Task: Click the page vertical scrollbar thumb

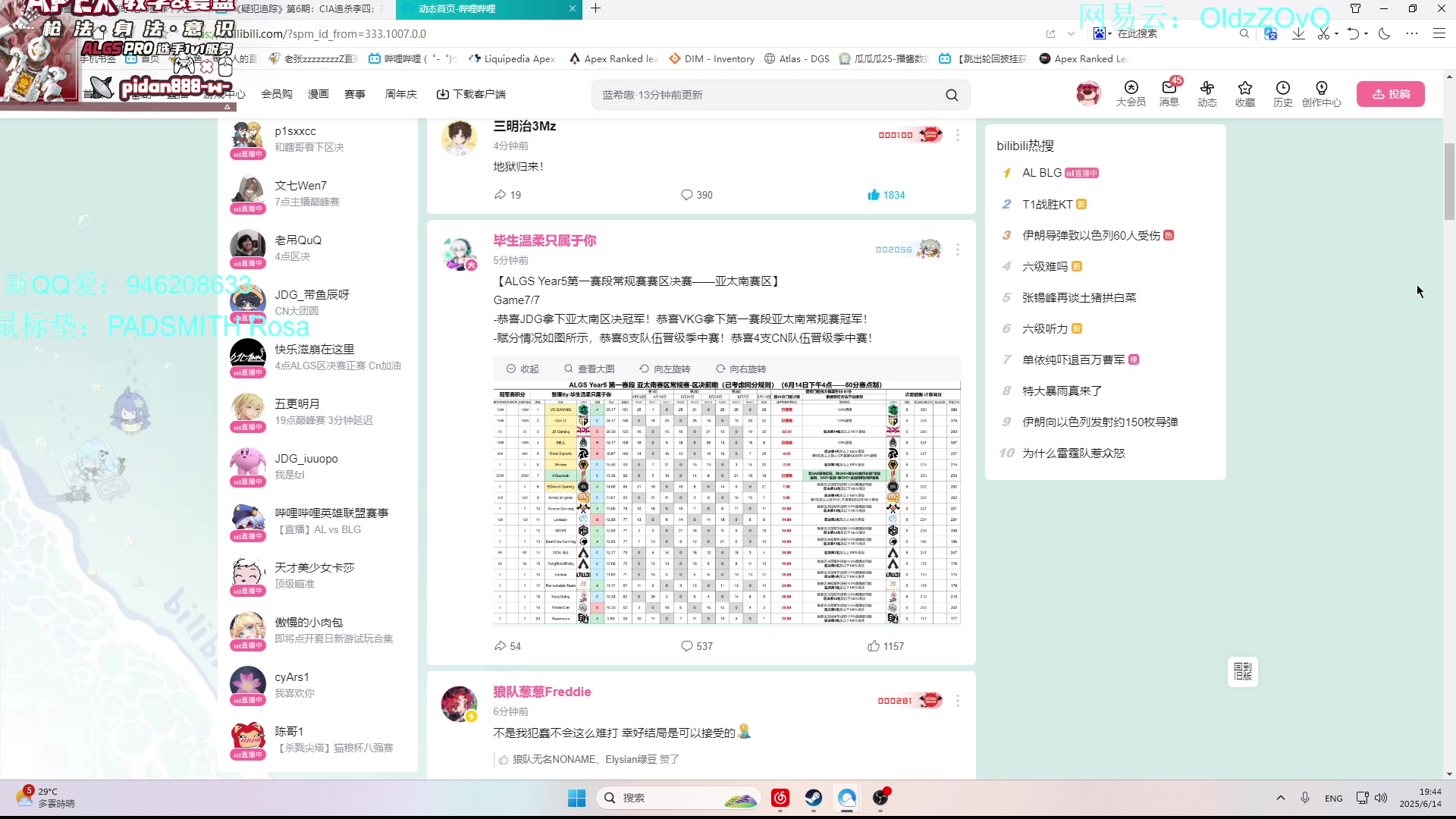Action: [x=1449, y=181]
